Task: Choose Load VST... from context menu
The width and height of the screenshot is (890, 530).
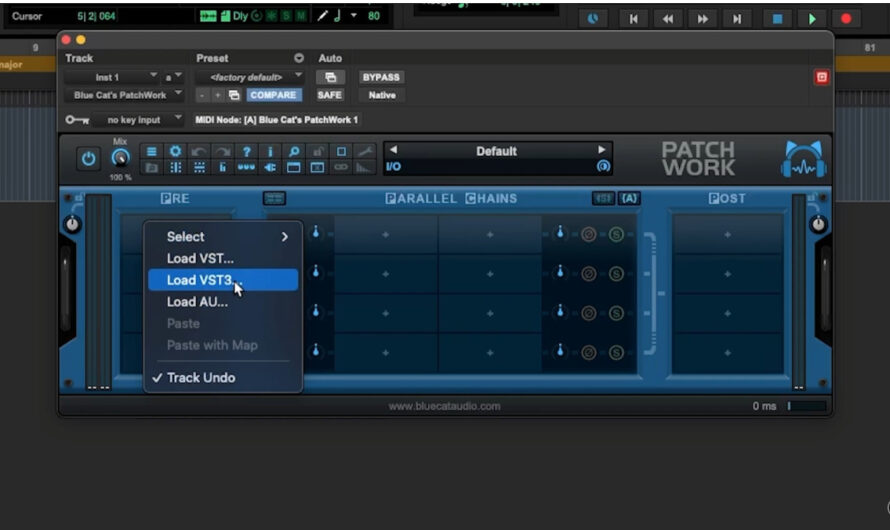Action: point(223,258)
